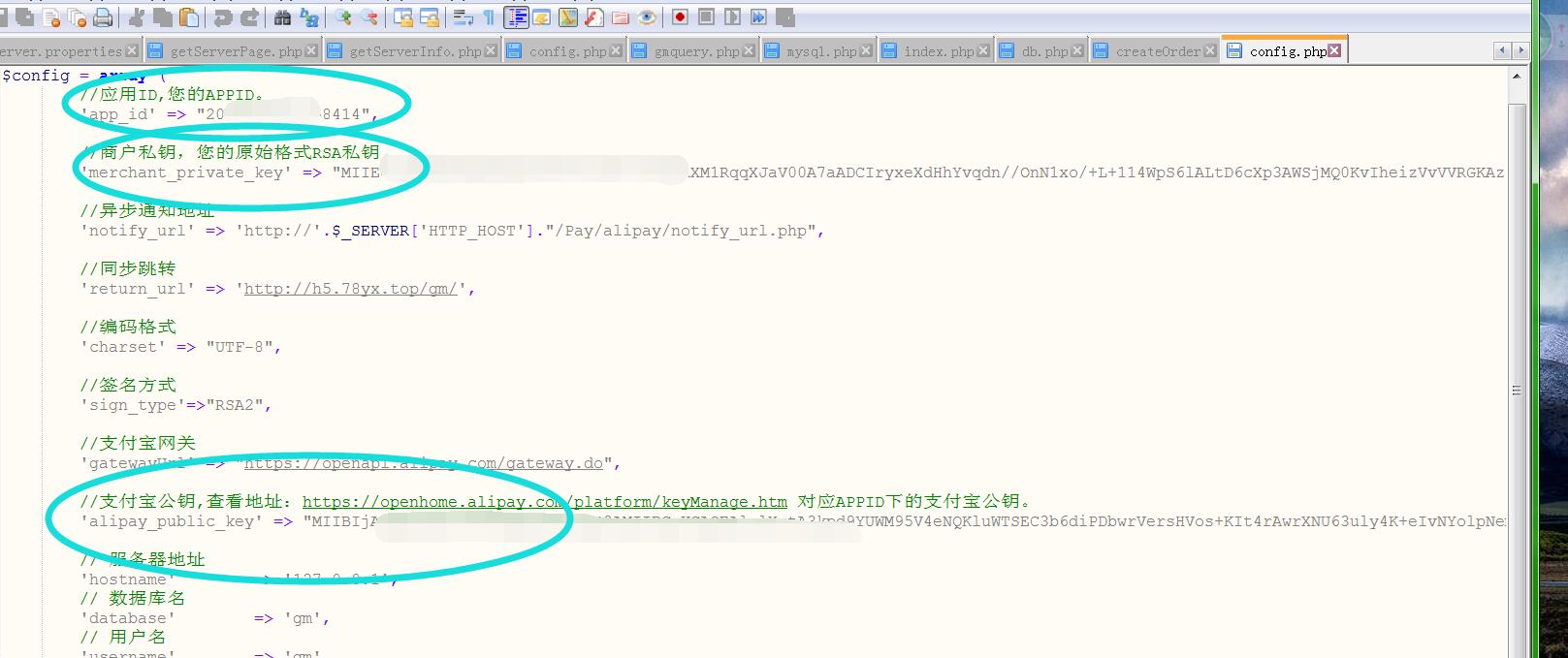Toggle word wrap in the toolbar
Viewport: 1568px width, 658px height.
click(463, 17)
